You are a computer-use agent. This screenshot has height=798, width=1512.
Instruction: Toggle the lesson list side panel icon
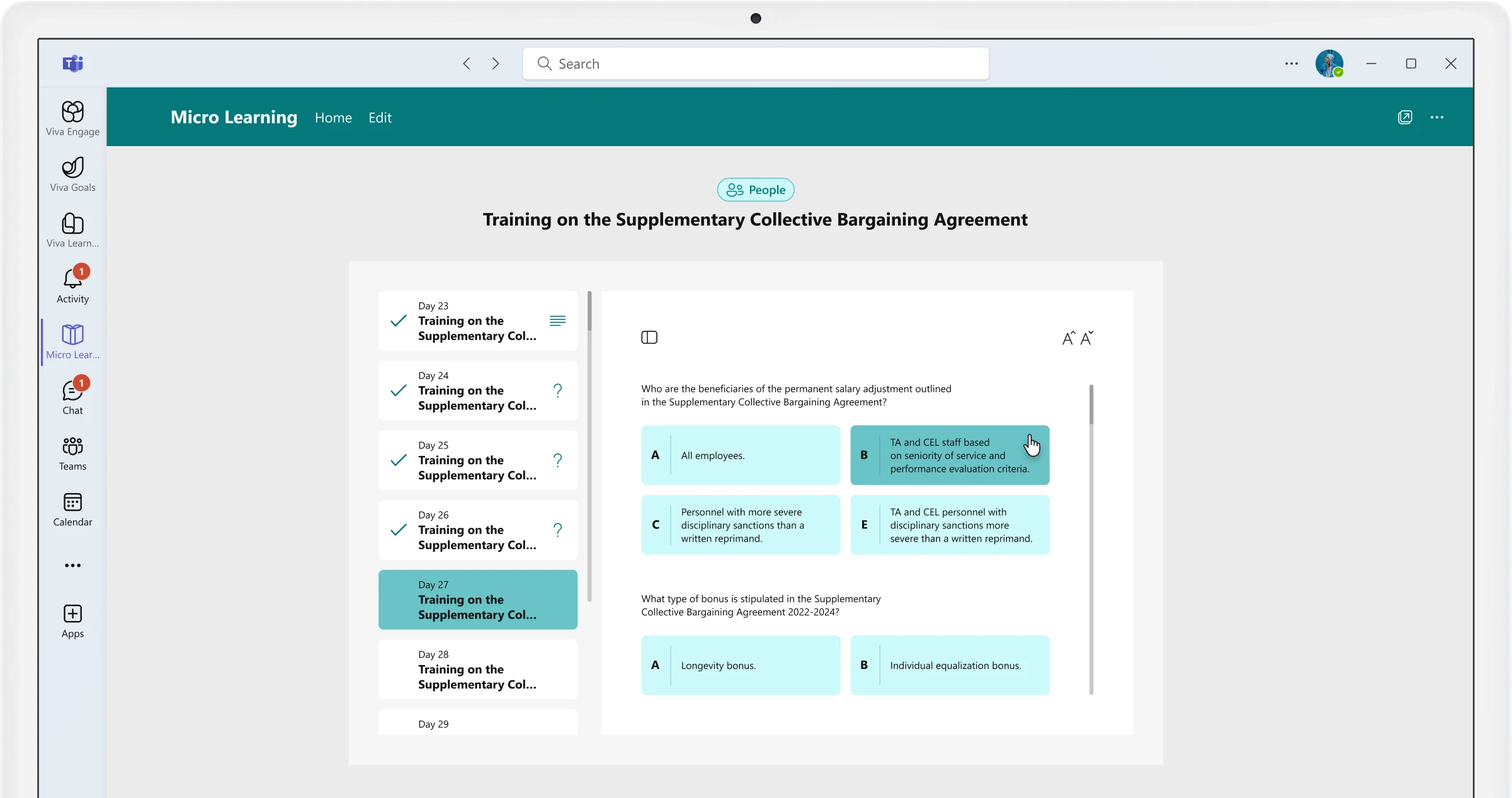pyautogui.click(x=649, y=338)
